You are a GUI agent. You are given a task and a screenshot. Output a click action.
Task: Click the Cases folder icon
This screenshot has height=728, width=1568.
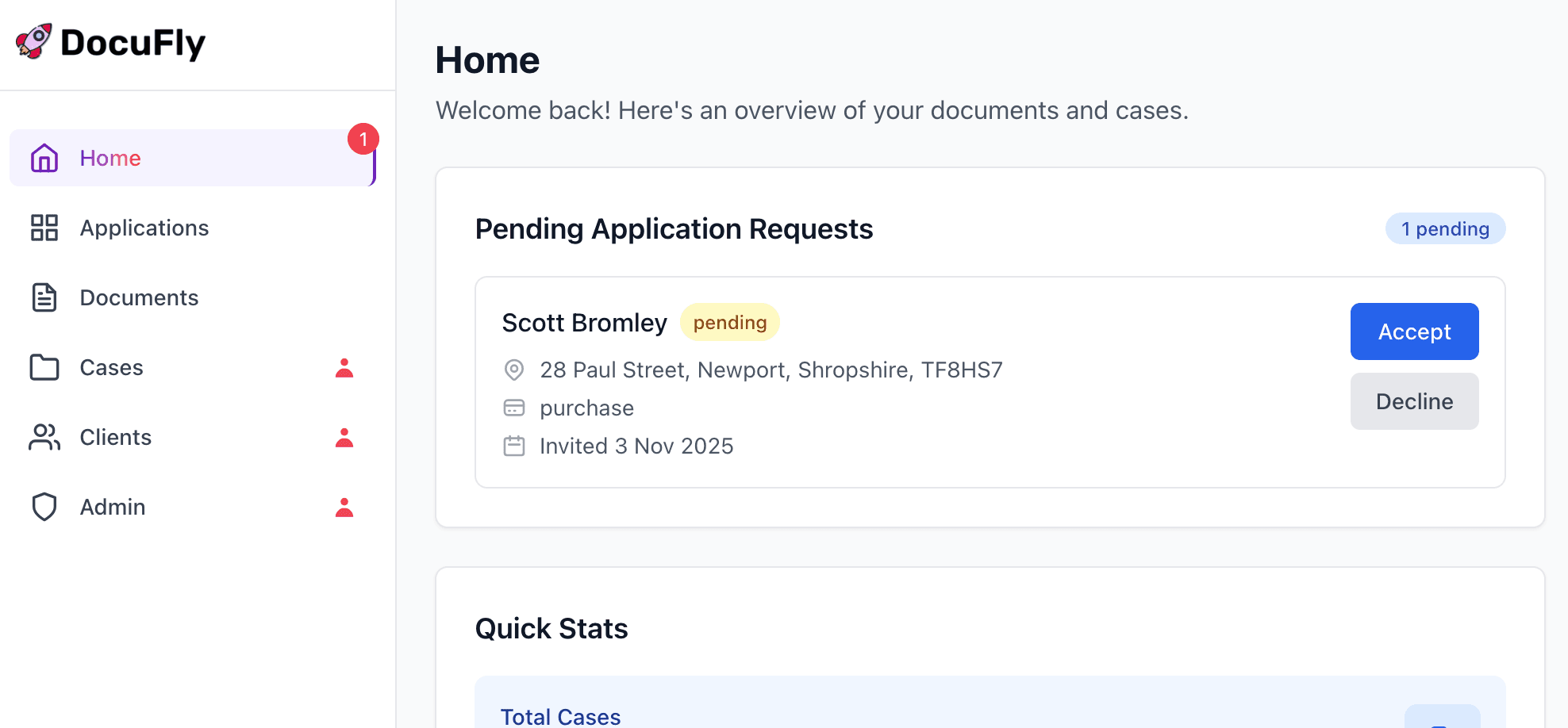pyautogui.click(x=44, y=367)
